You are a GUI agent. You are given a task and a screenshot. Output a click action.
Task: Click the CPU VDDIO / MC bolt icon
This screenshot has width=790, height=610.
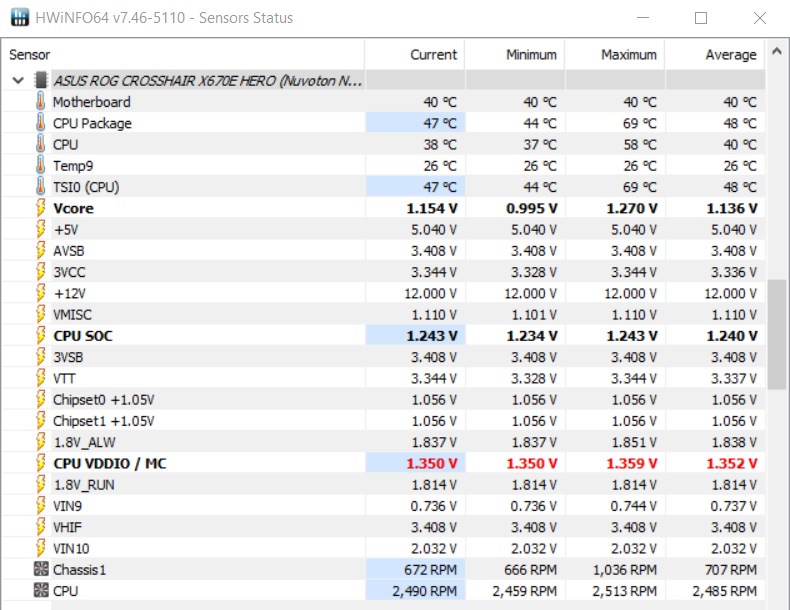[41, 463]
